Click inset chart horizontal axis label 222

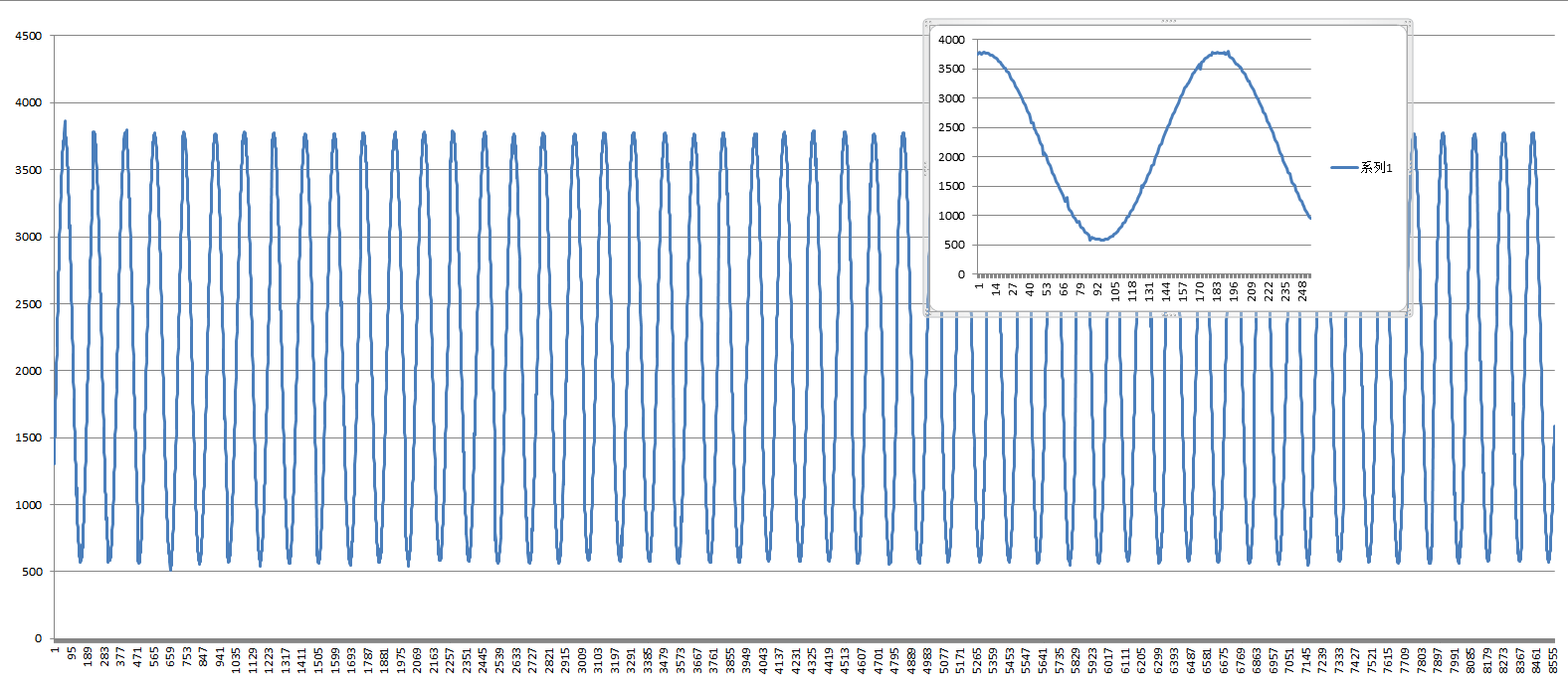coord(1269,290)
